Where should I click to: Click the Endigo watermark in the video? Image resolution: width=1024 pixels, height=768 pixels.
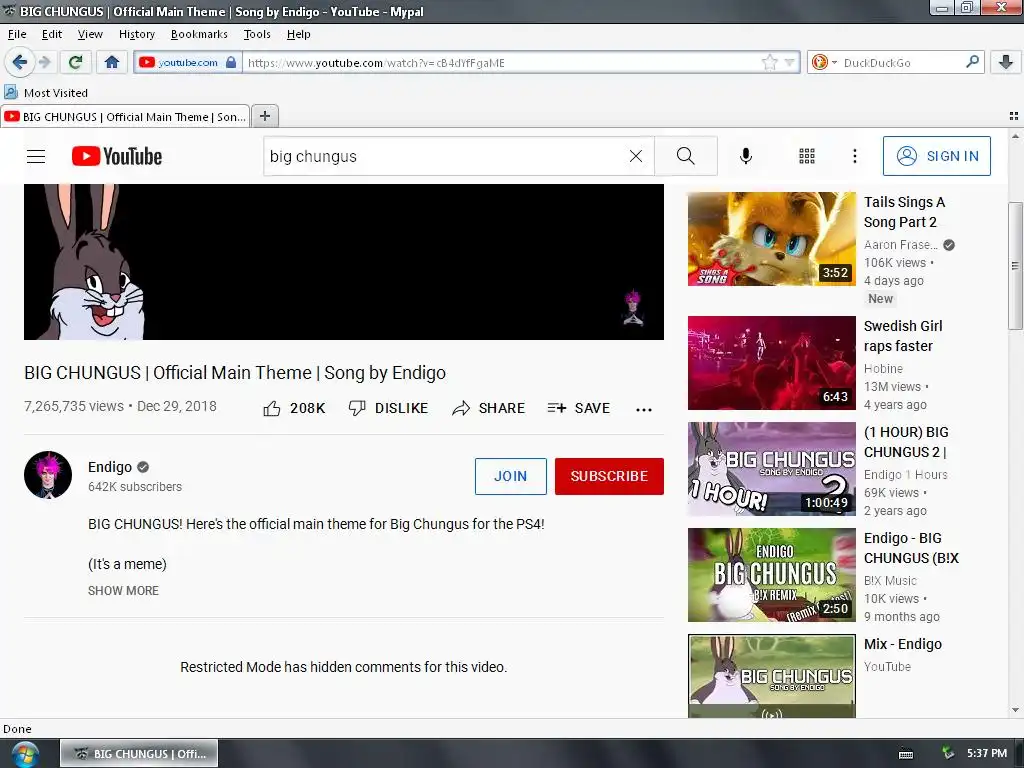pos(632,308)
